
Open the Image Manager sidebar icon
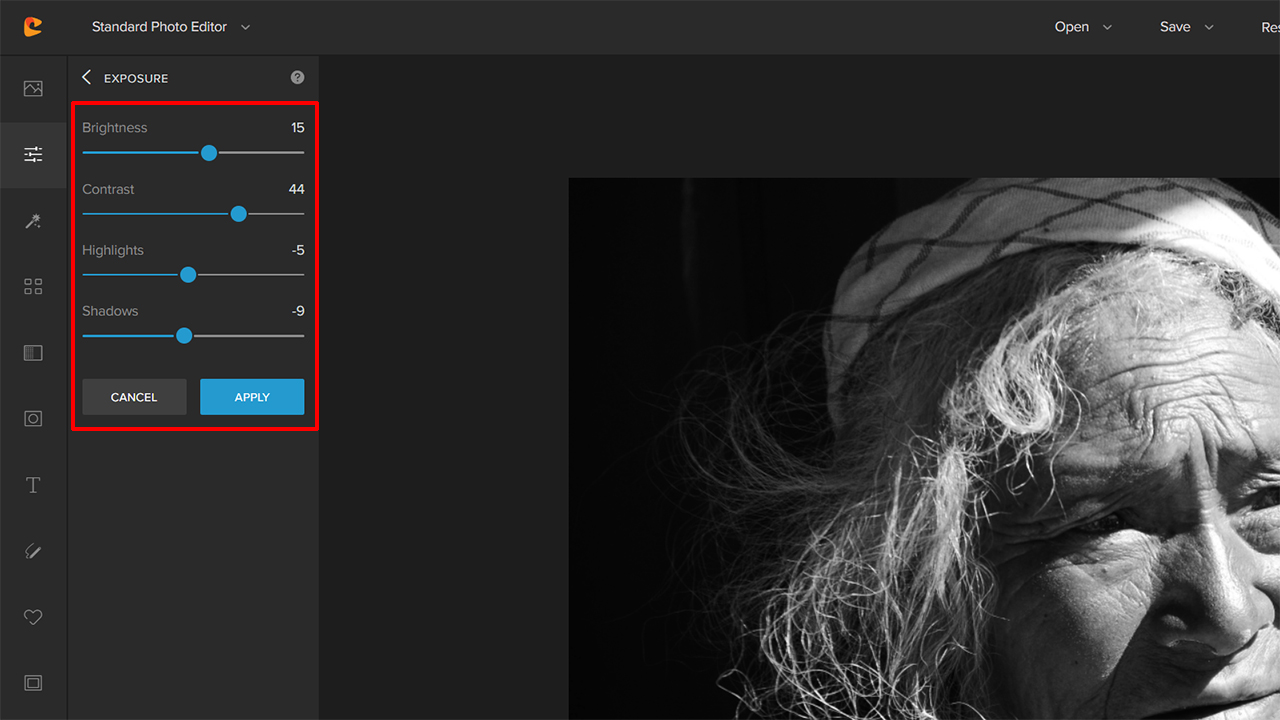tap(33, 88)
